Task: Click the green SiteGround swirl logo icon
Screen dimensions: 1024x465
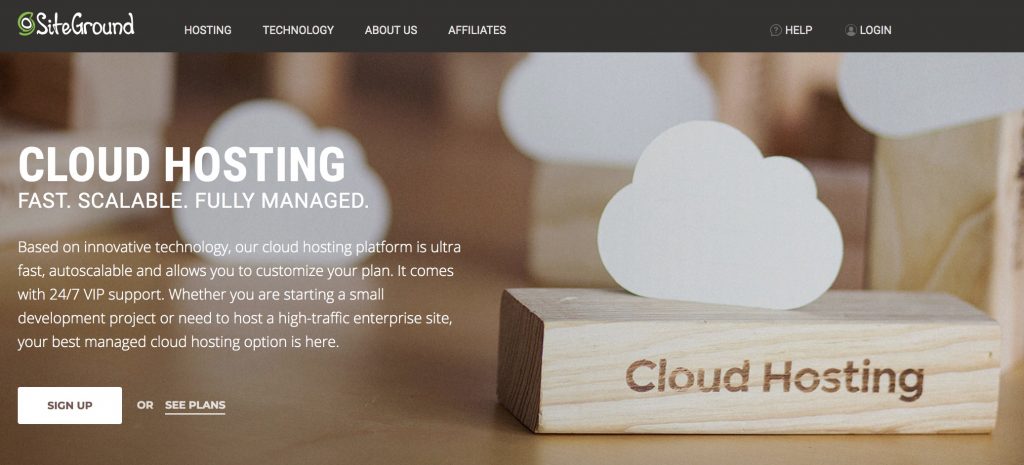Action: coord(26,24)
